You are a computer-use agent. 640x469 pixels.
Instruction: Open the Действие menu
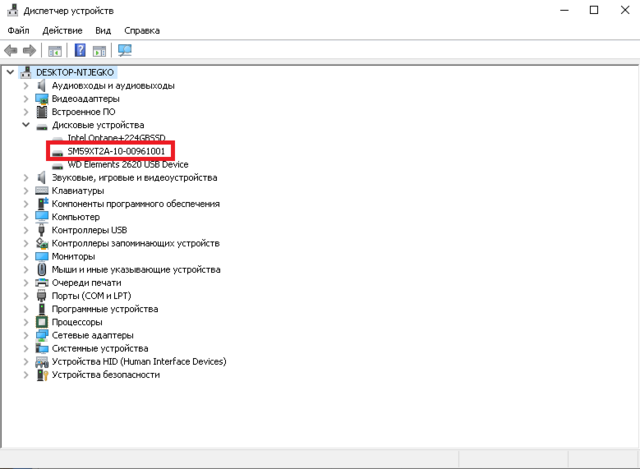click(62, 31)
